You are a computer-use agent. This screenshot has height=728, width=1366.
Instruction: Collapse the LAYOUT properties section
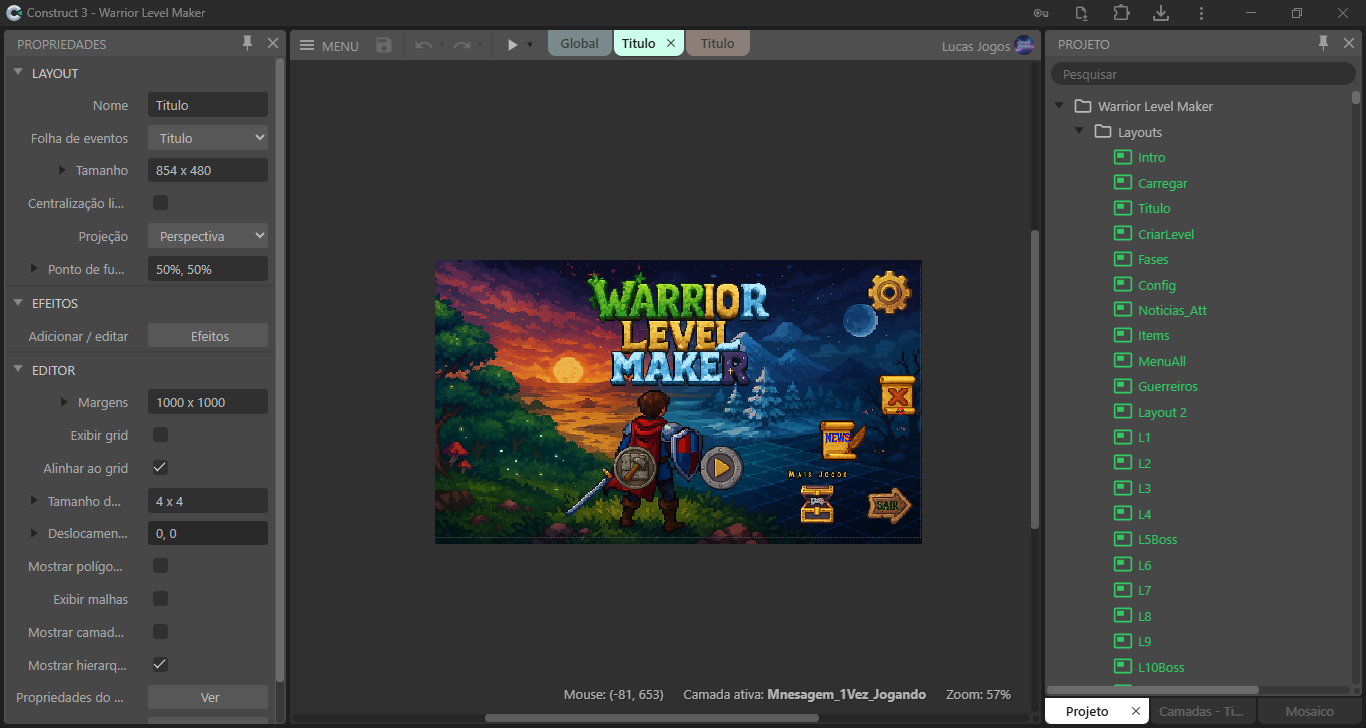[x=19, y=73]
